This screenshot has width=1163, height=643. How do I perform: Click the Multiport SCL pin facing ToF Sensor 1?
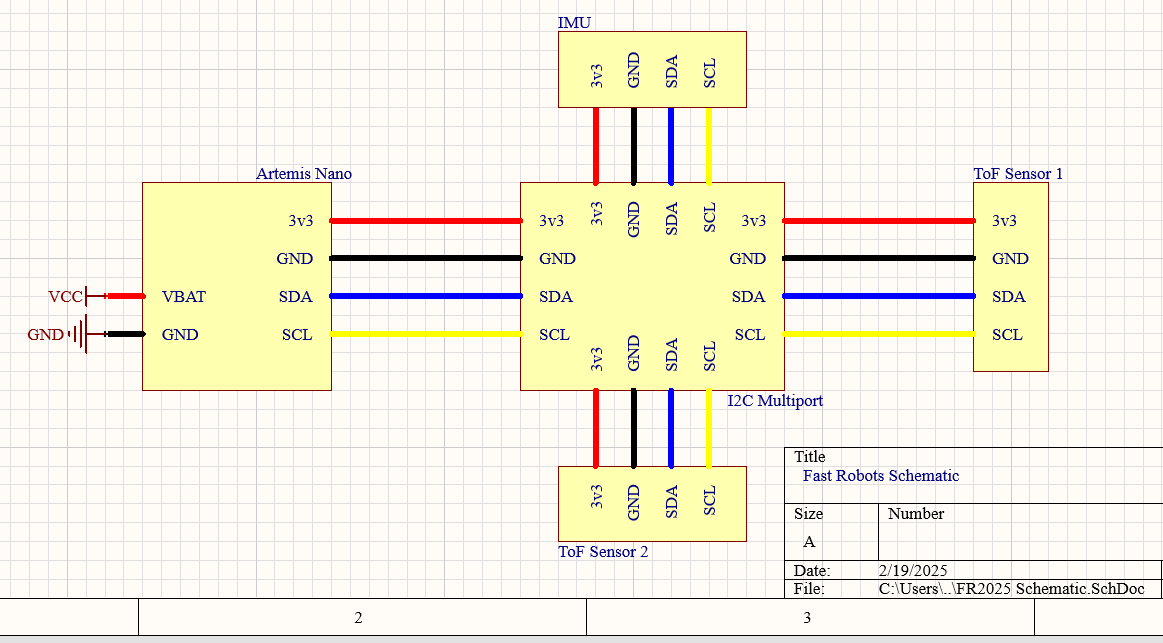pyautogui.click(x=750, y=334)
